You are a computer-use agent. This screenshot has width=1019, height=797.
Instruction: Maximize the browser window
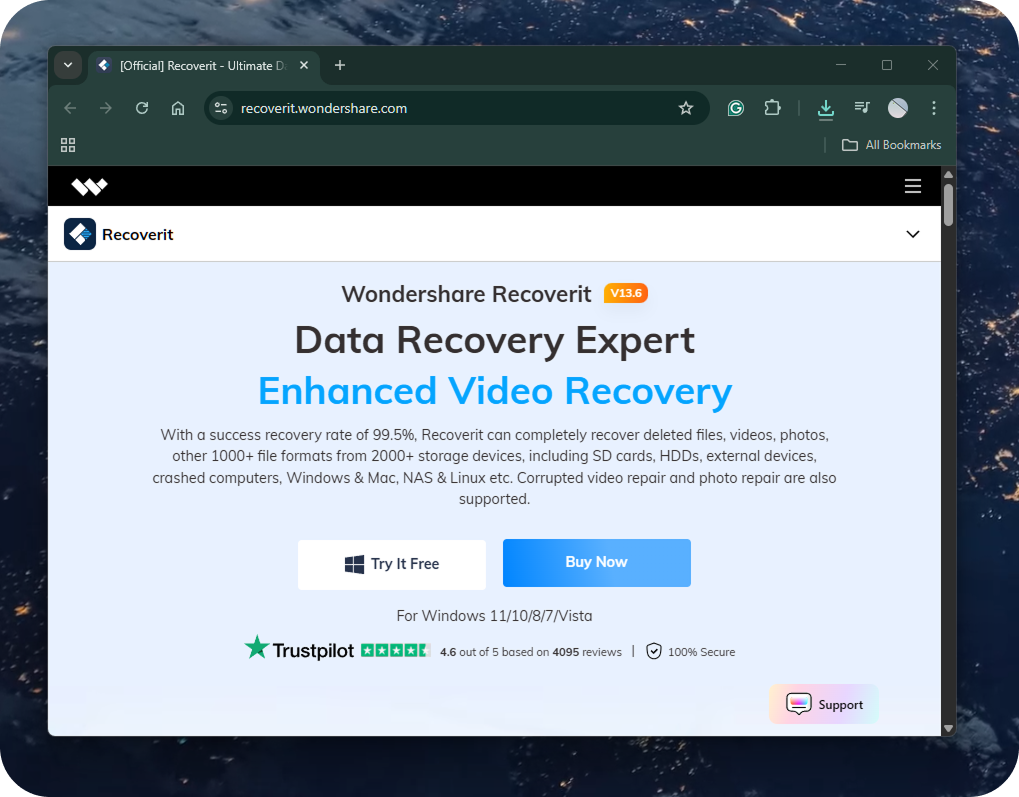[886, 65]
